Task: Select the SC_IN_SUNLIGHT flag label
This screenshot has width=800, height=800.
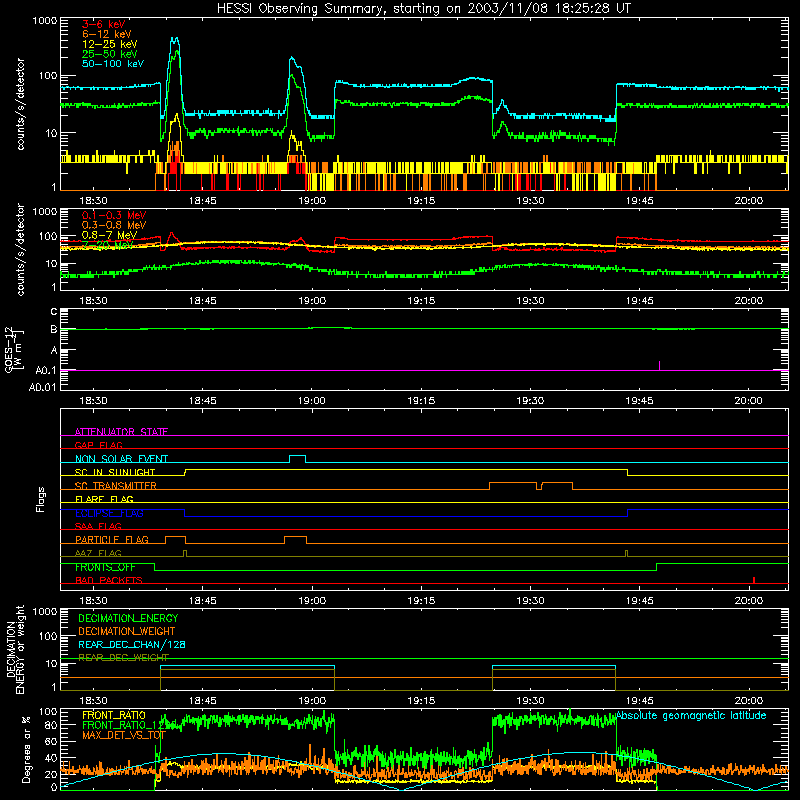Action: pos(115,472)
